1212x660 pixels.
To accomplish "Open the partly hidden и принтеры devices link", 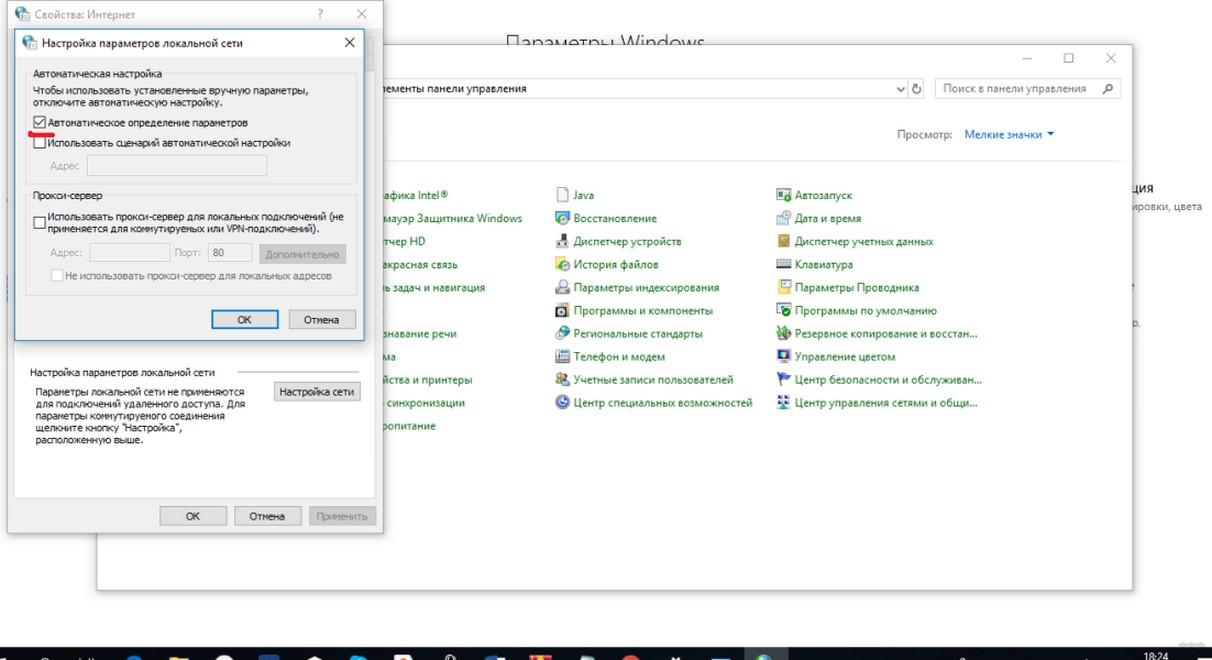I will [x=426, y=379].
